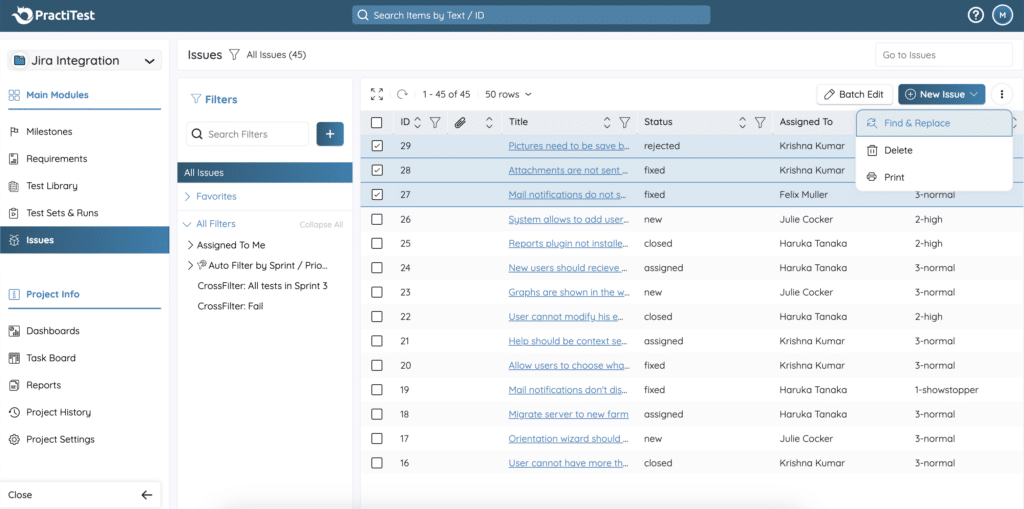Open the 50 rows per page dropdown
The height and width of the screenshot is (509, 1024).
click(508, 94)
